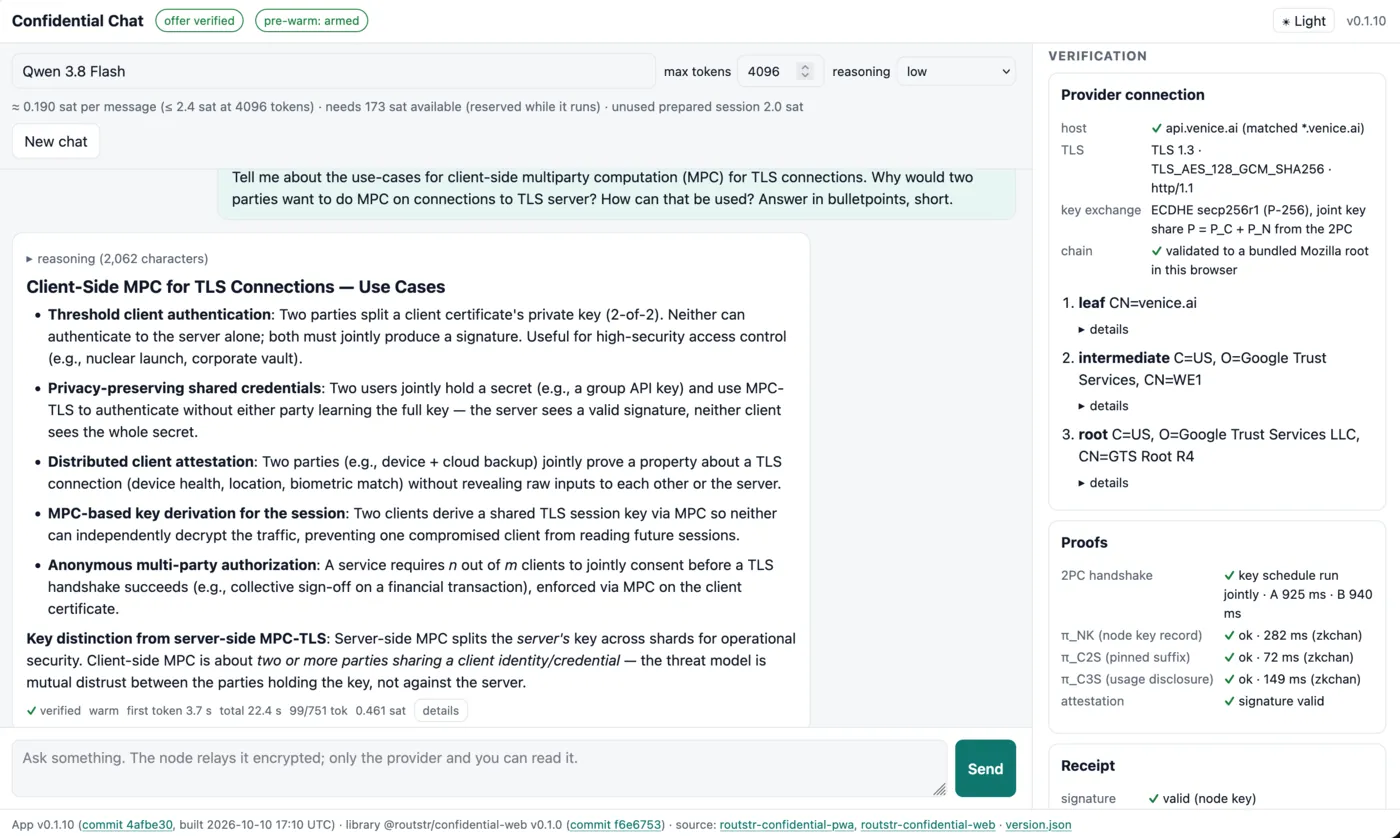Click the π_NK result ok · 282 ms
1400x838 pixels.
click(1293, 635)
